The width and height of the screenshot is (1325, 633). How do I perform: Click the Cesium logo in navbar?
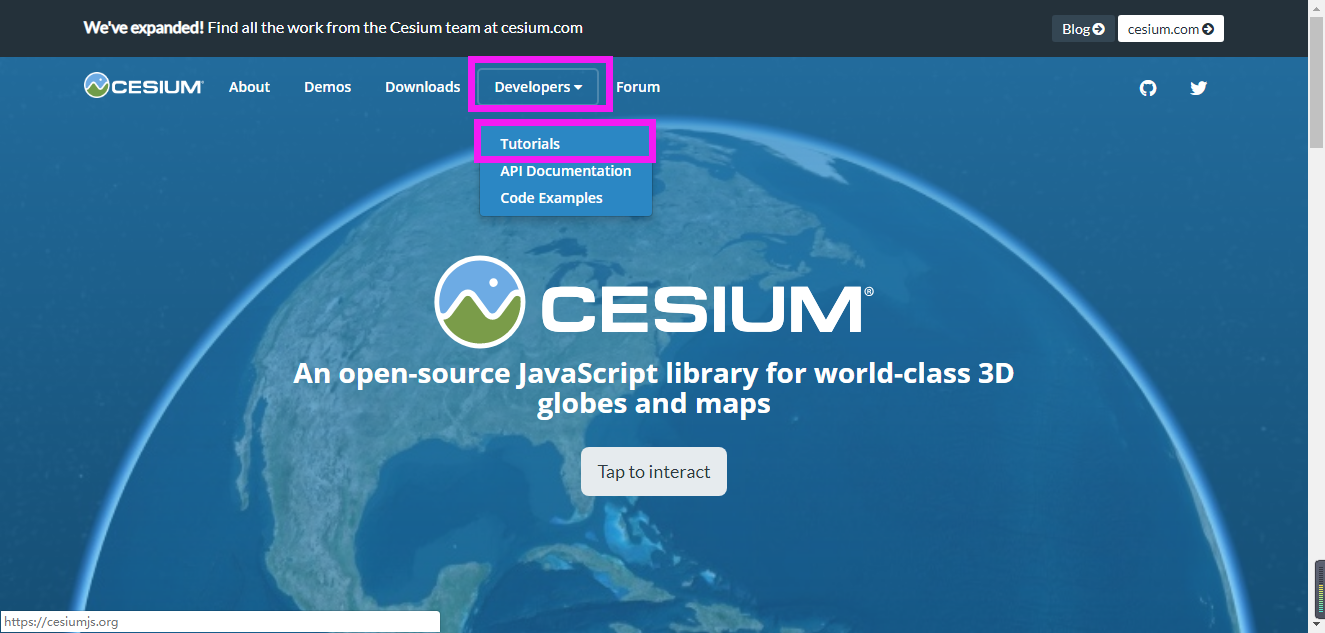tap(144, 86)
